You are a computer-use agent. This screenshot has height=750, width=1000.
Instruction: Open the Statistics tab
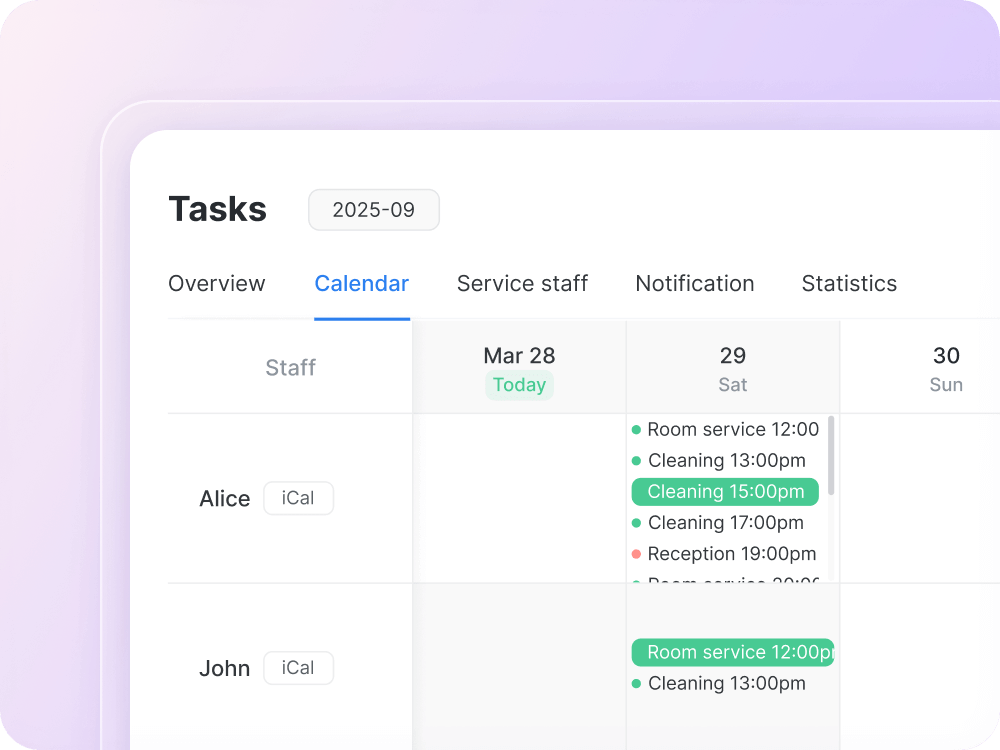[848, 283]
